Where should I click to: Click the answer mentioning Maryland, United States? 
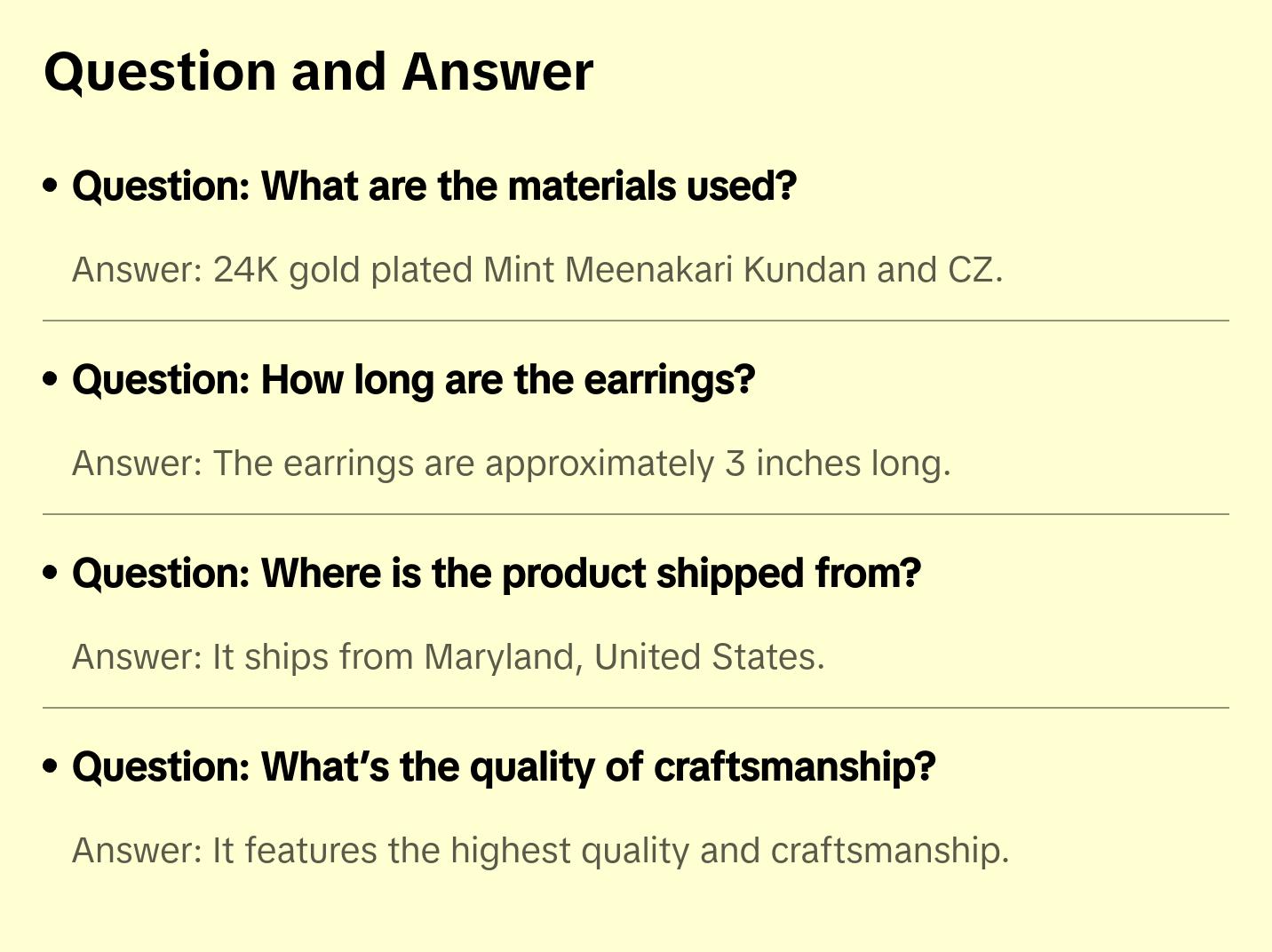[x=449, y=657]
